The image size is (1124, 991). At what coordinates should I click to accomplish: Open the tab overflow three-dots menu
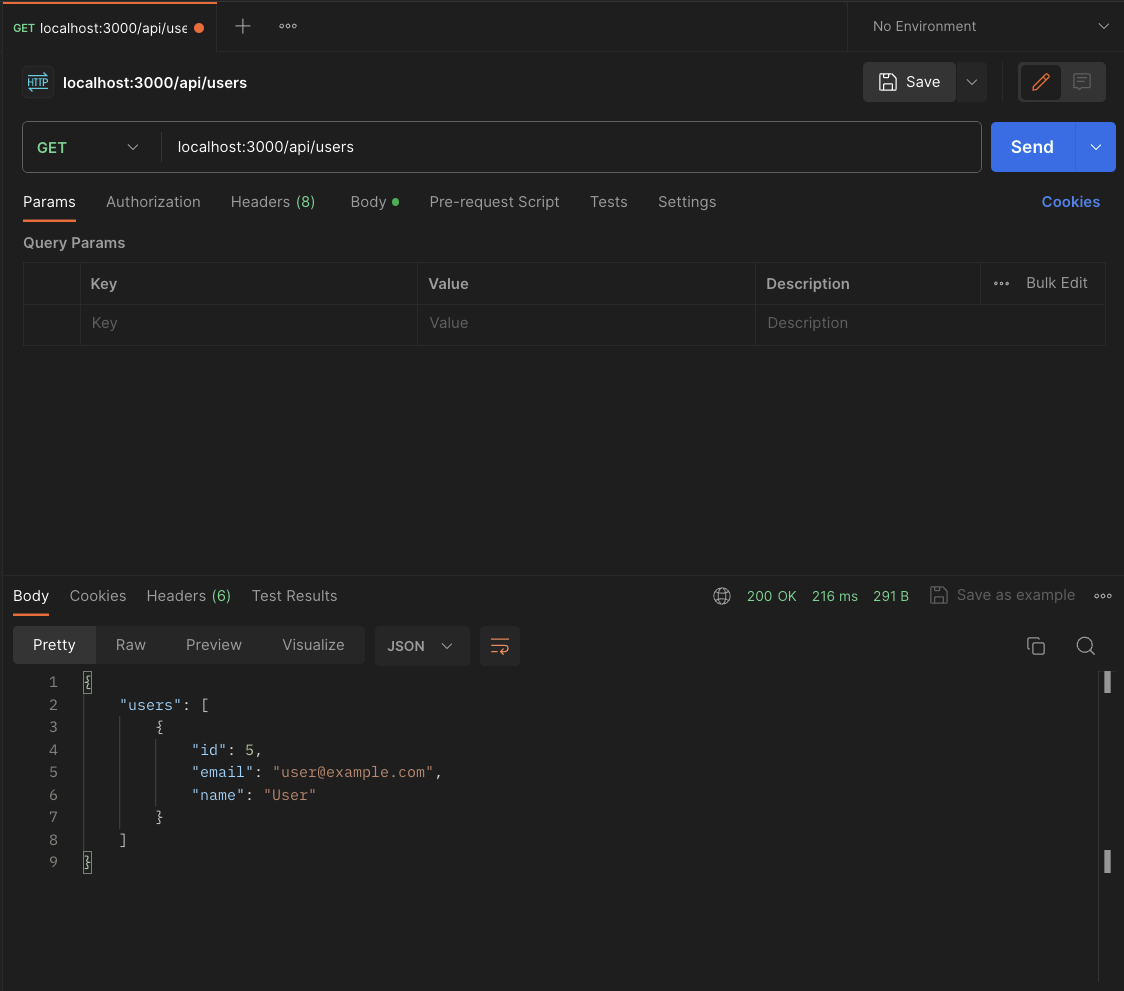288,26
